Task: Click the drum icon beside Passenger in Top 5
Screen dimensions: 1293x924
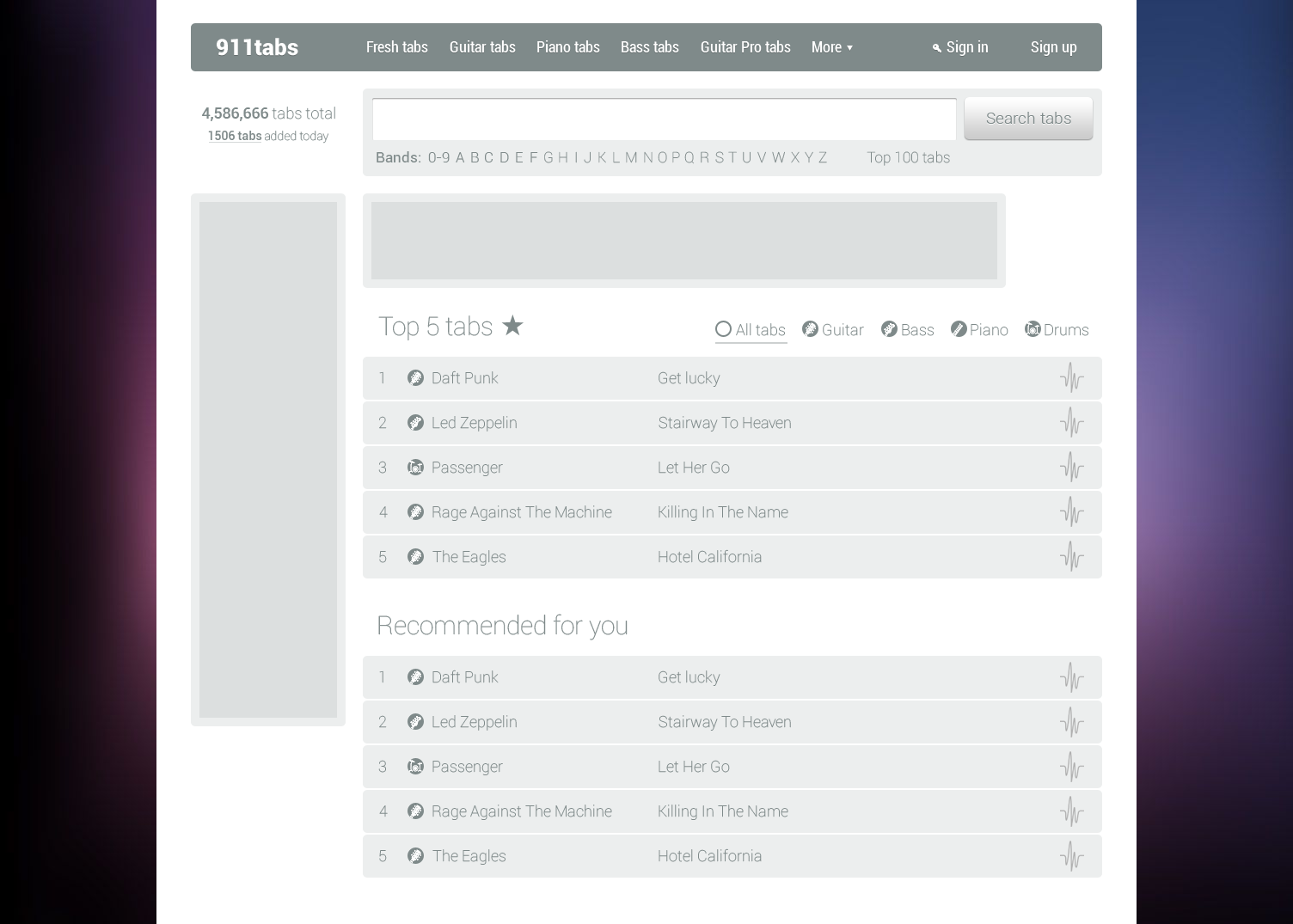Action: click(415, 468)
